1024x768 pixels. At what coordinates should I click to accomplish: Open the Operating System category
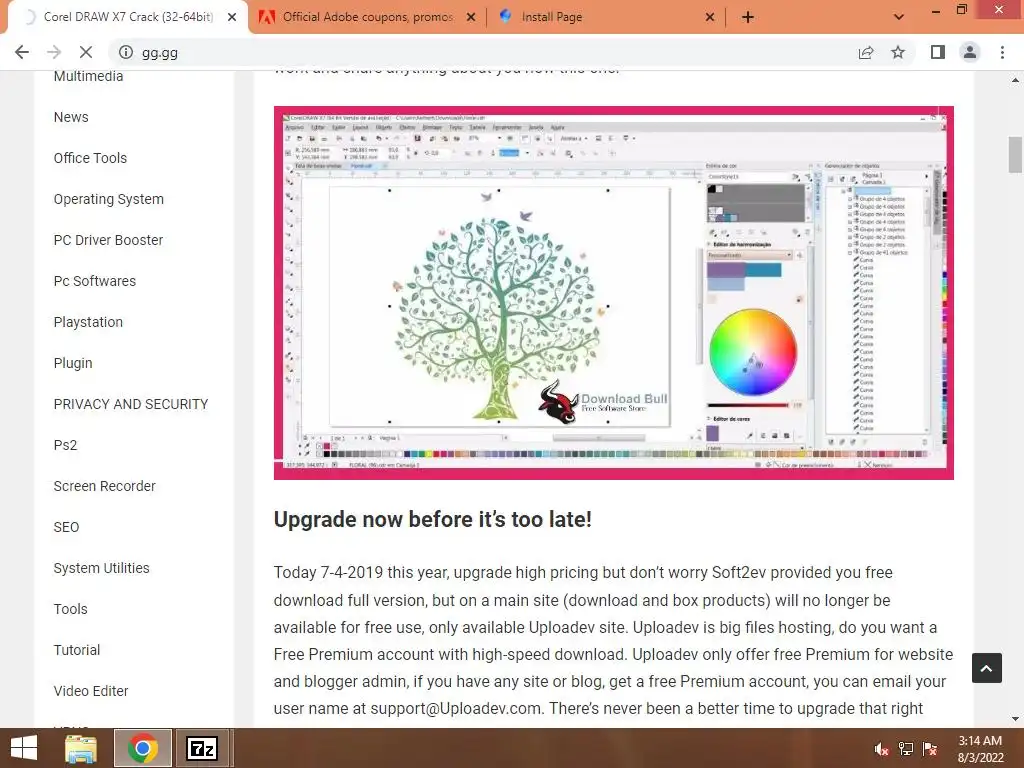[x=108, y=199]
